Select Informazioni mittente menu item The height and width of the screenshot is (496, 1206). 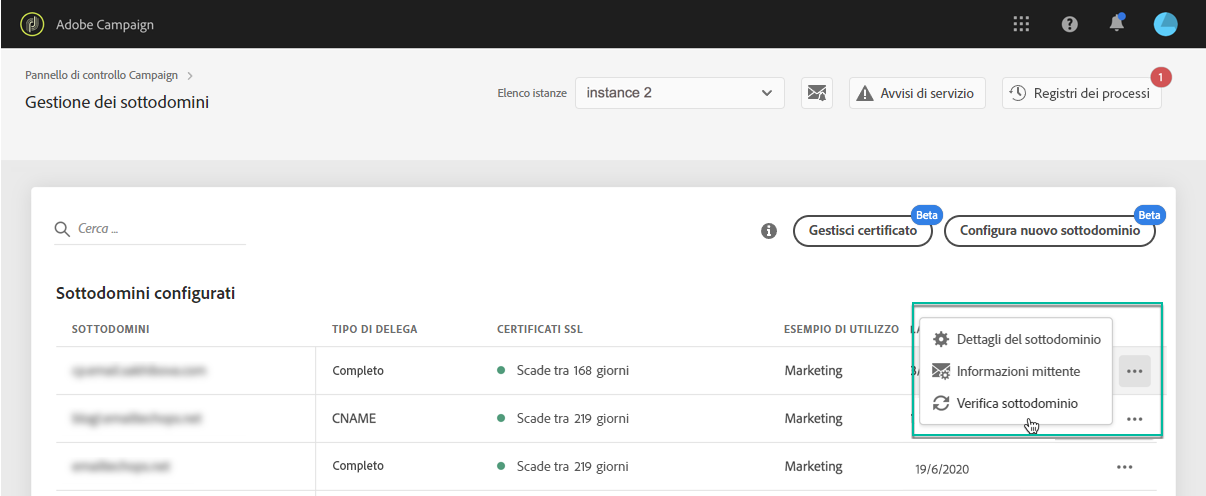[1018, 371]
